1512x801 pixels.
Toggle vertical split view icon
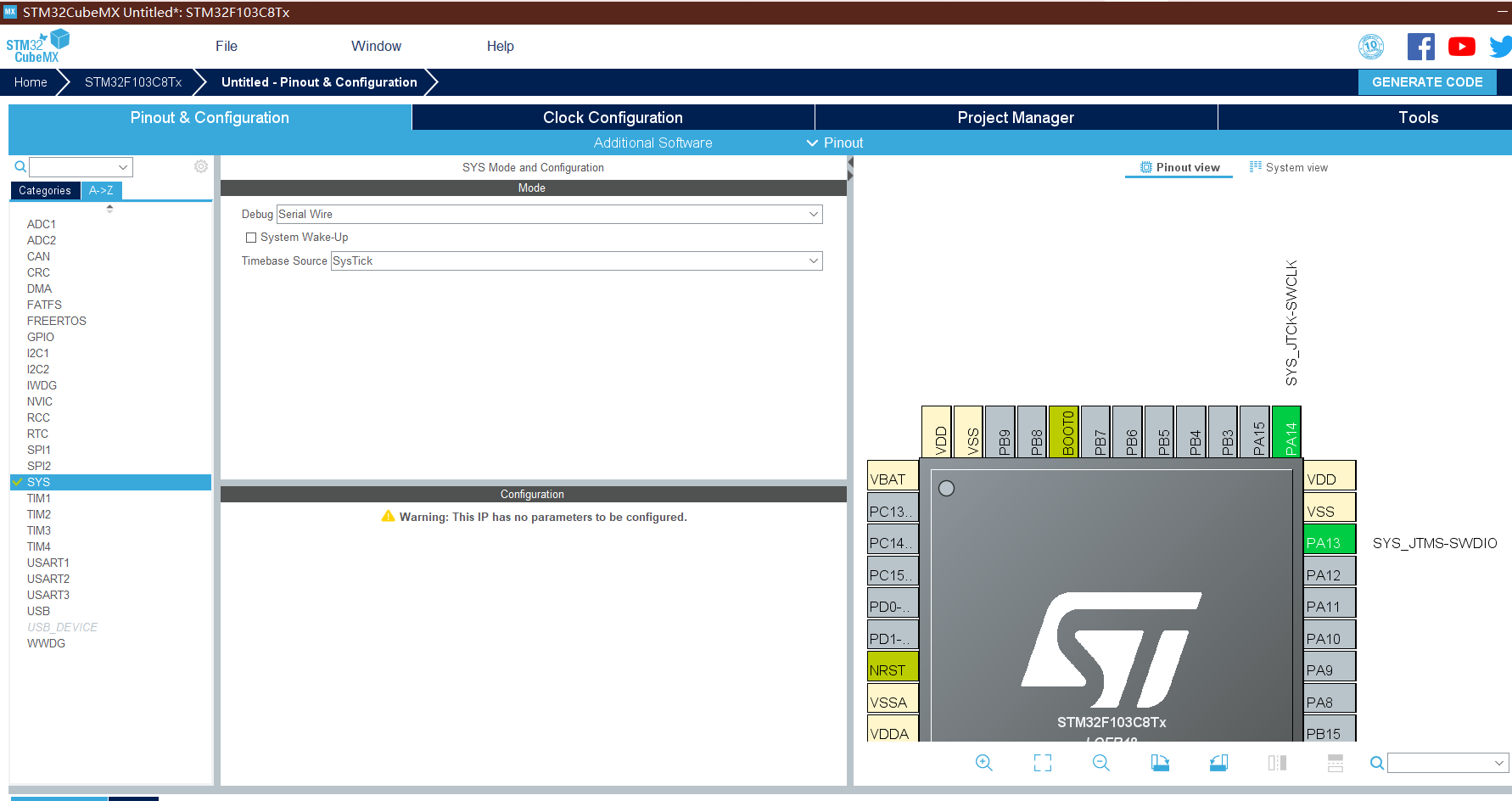(x=1277, y=763)
